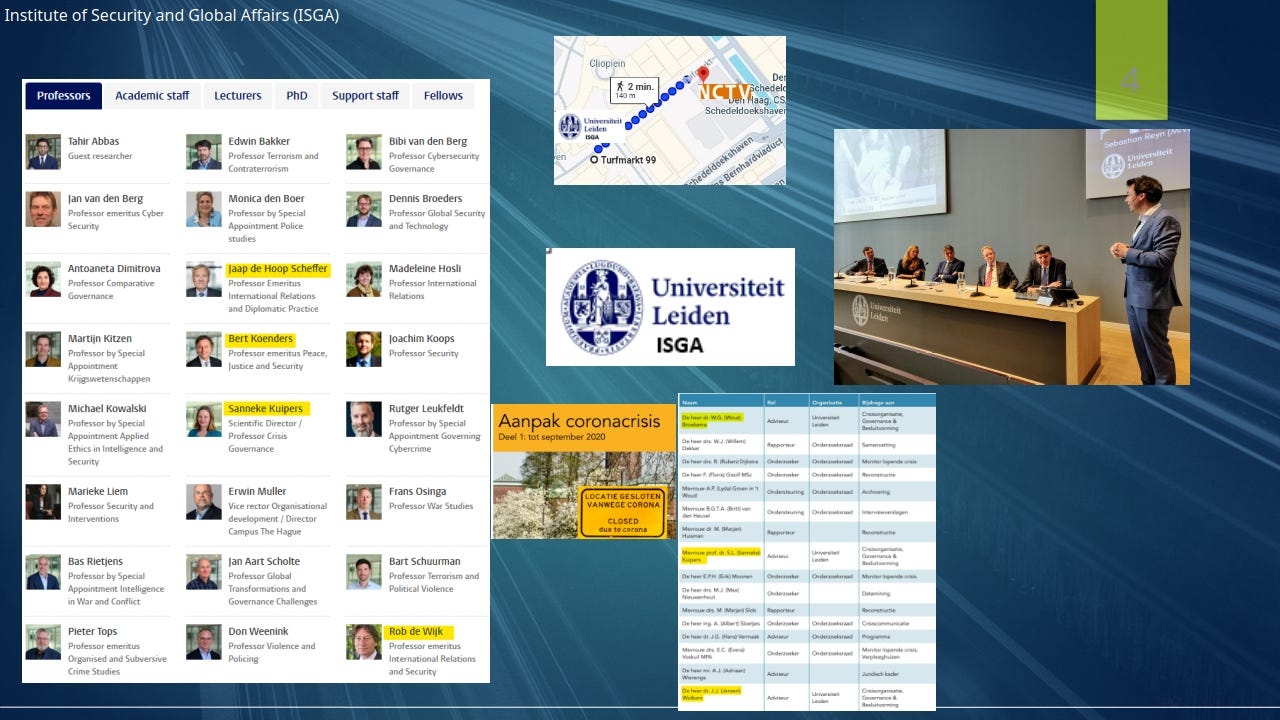Screen dimensions: 1280x720
Task: Click Bert Koenders' portrait photo
Action: coord(204,349)
